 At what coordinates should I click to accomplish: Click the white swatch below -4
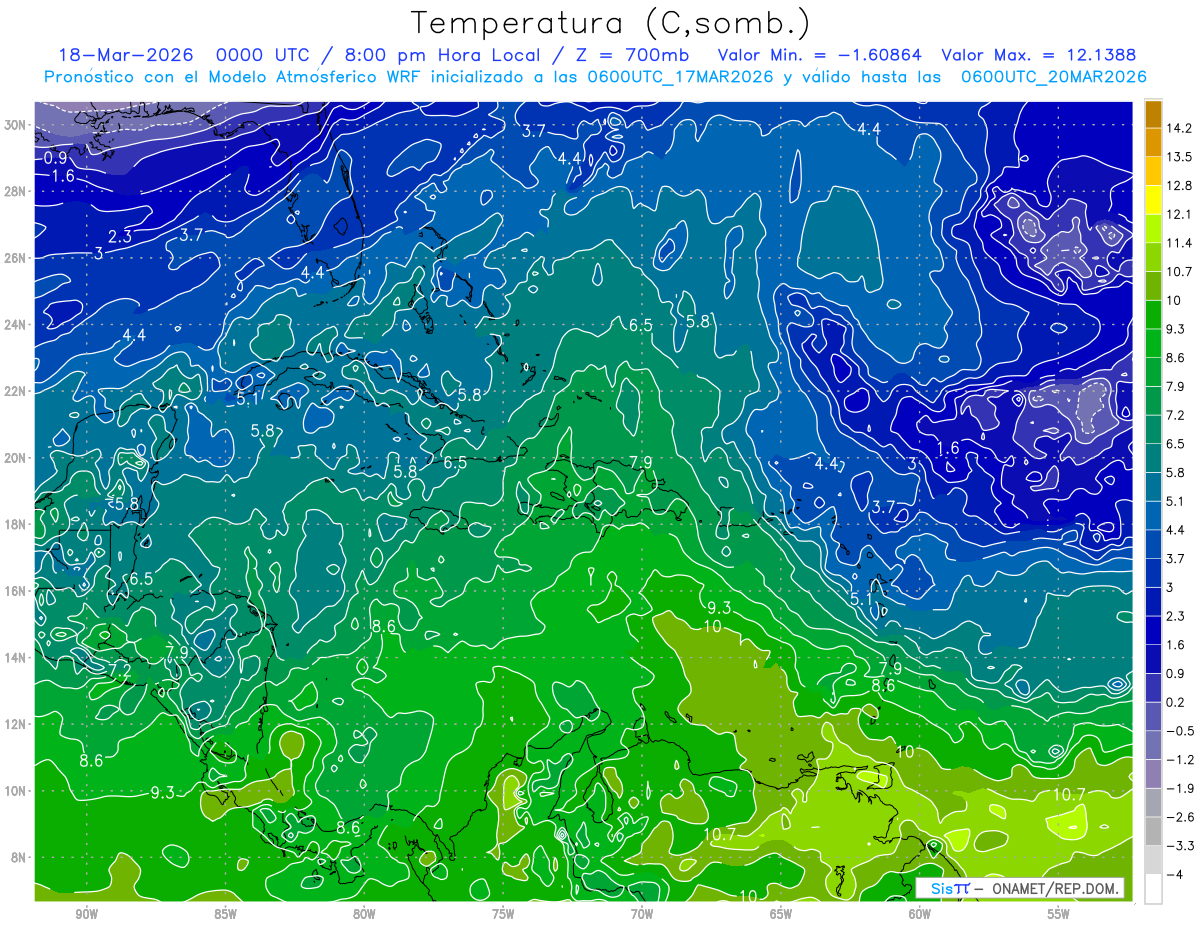1153,889
